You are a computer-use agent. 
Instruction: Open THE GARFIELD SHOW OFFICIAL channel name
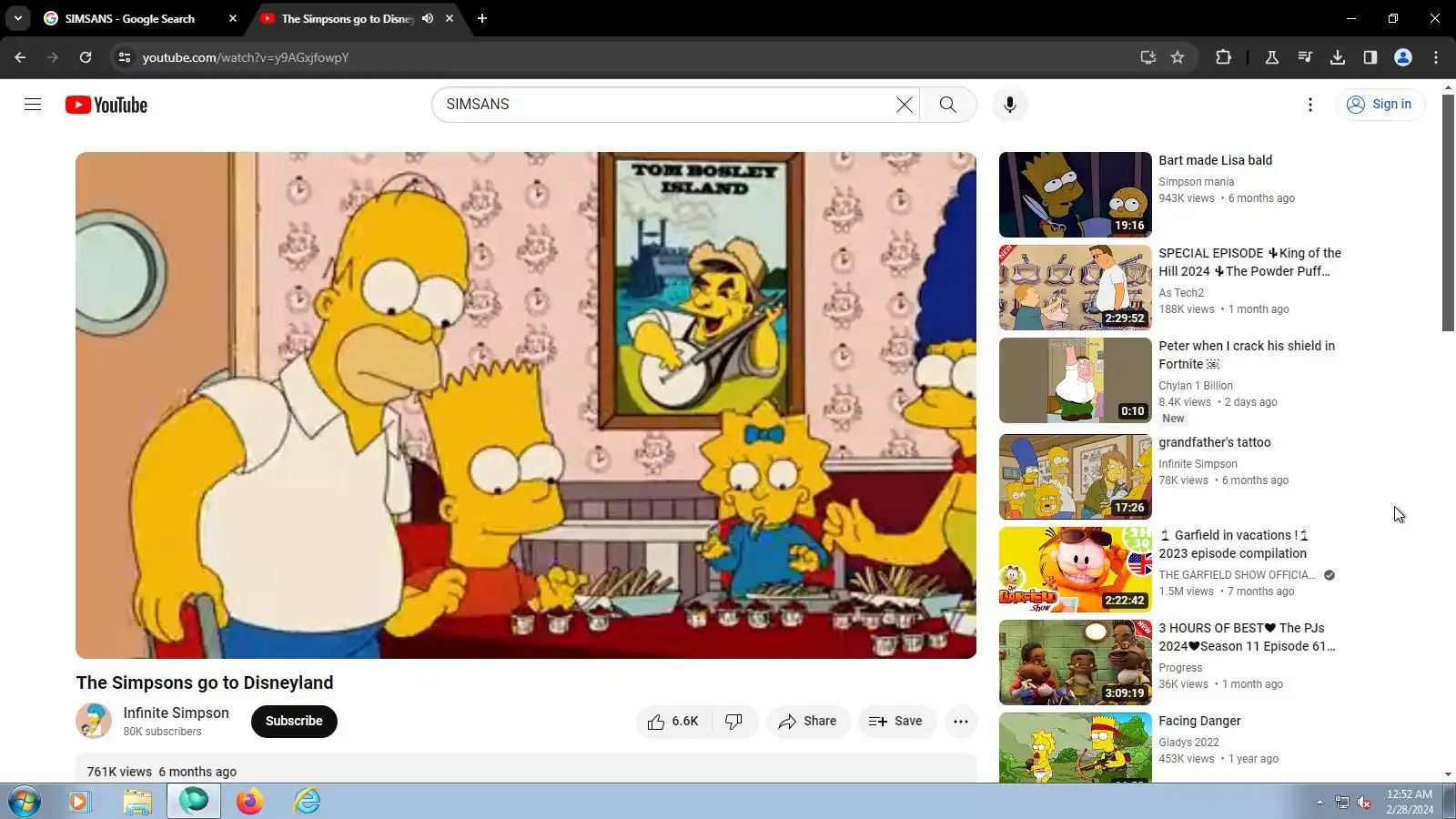1237,575
